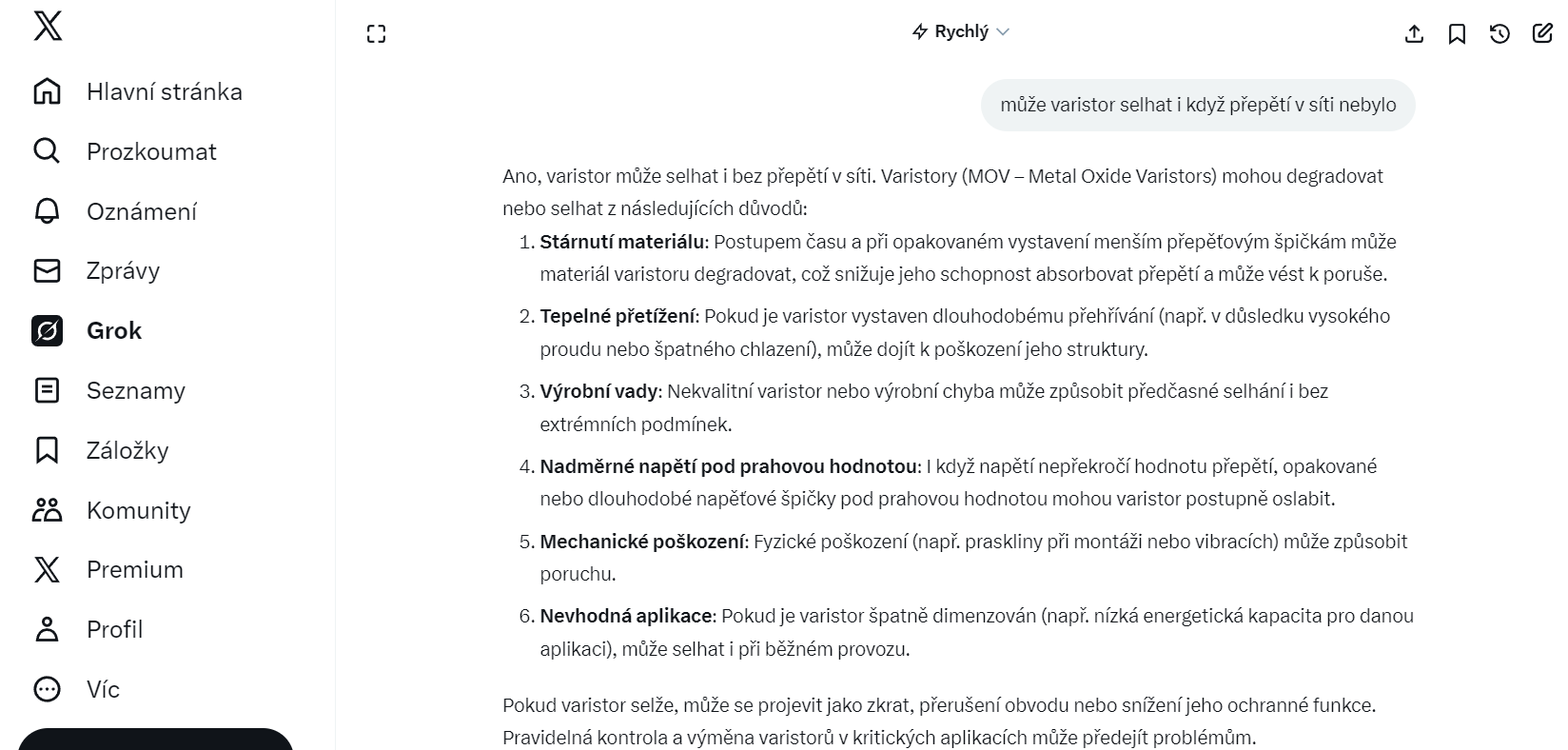Image resolution: width=1568 pixels, height=750 pixels.
Task: Expand the Rychlý mode dropdown
Action: 961,32
